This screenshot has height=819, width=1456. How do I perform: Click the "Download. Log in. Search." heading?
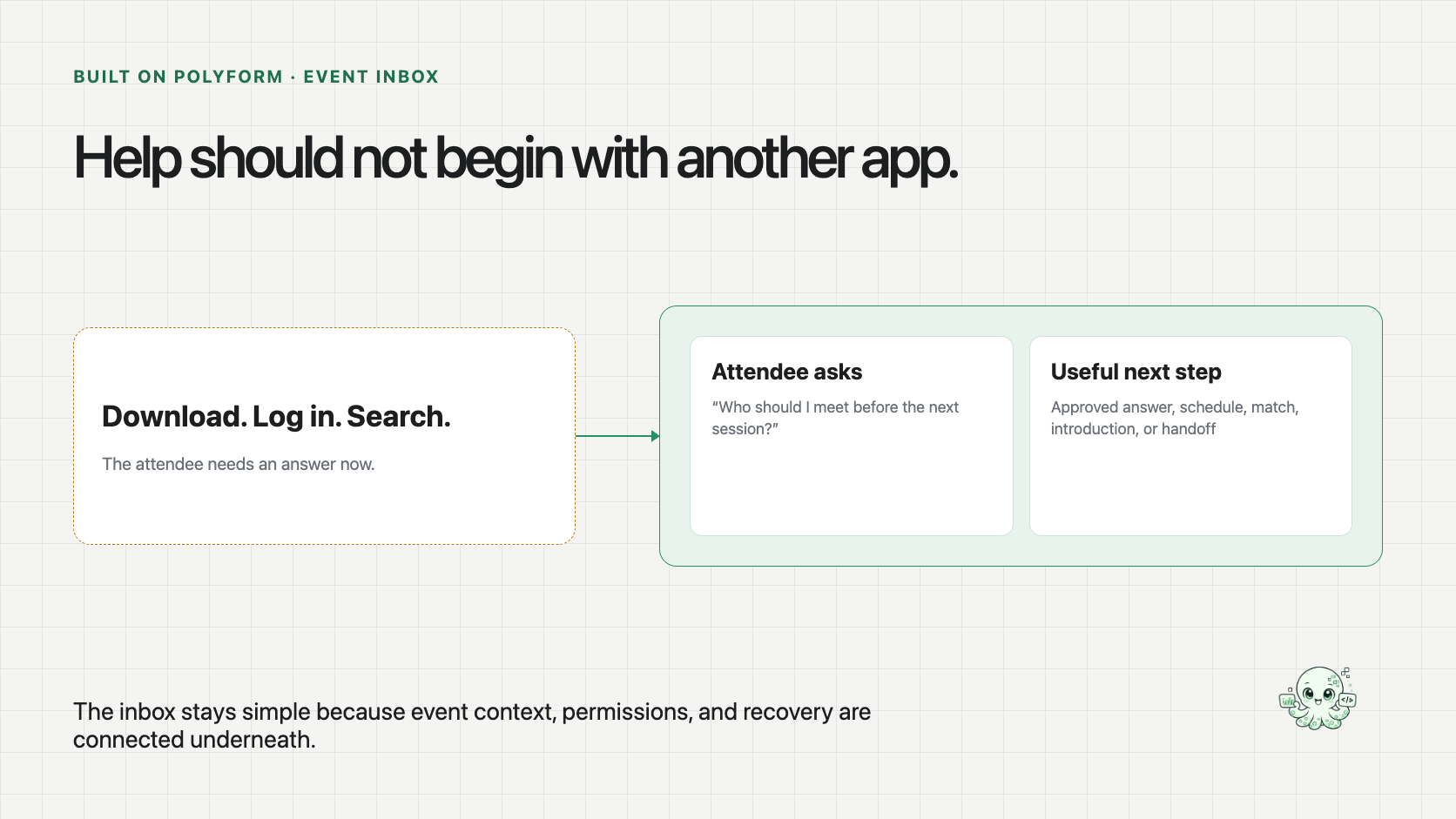click(x=276, y=417)
